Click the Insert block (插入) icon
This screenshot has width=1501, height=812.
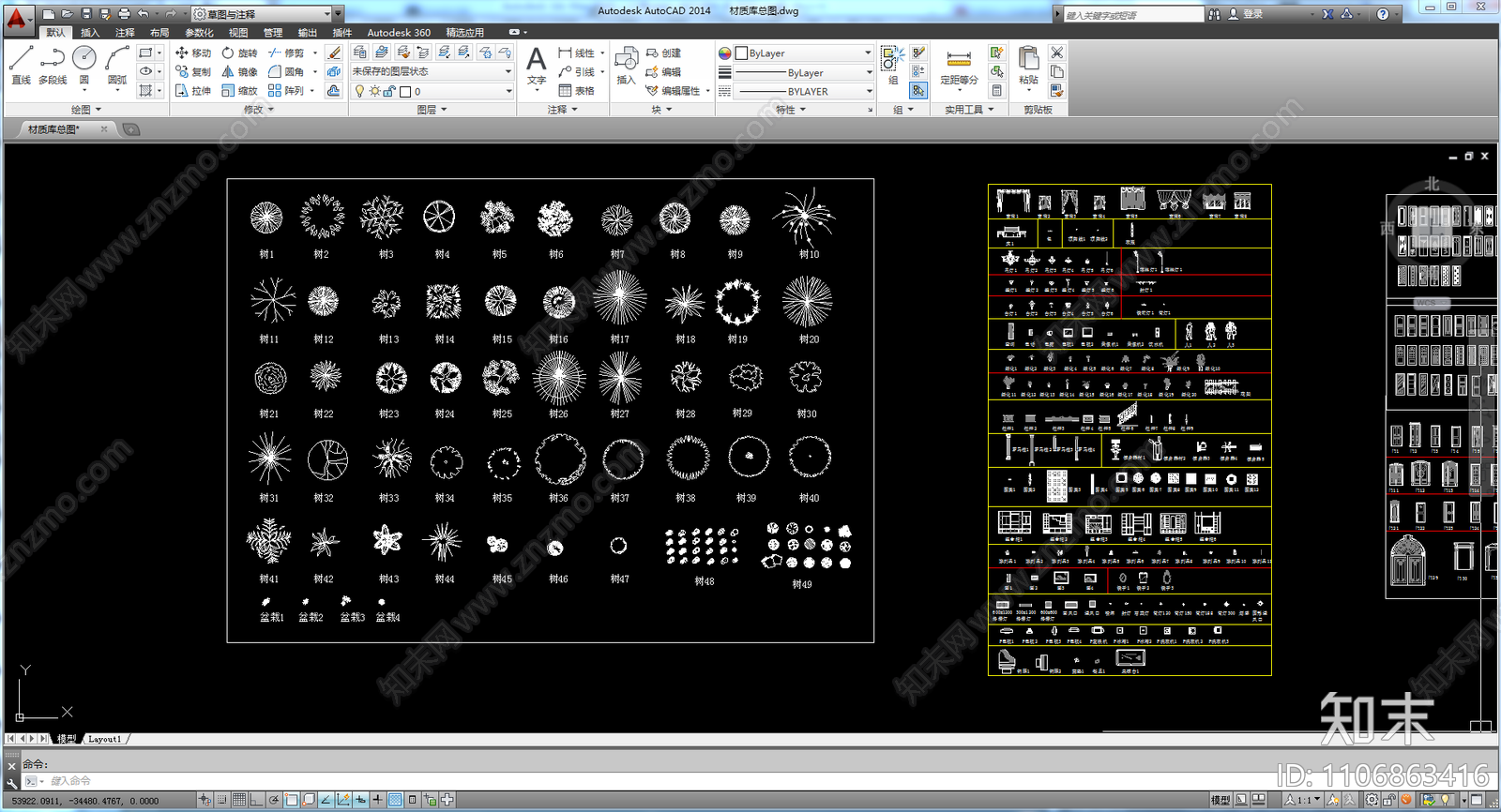(626, 66)
